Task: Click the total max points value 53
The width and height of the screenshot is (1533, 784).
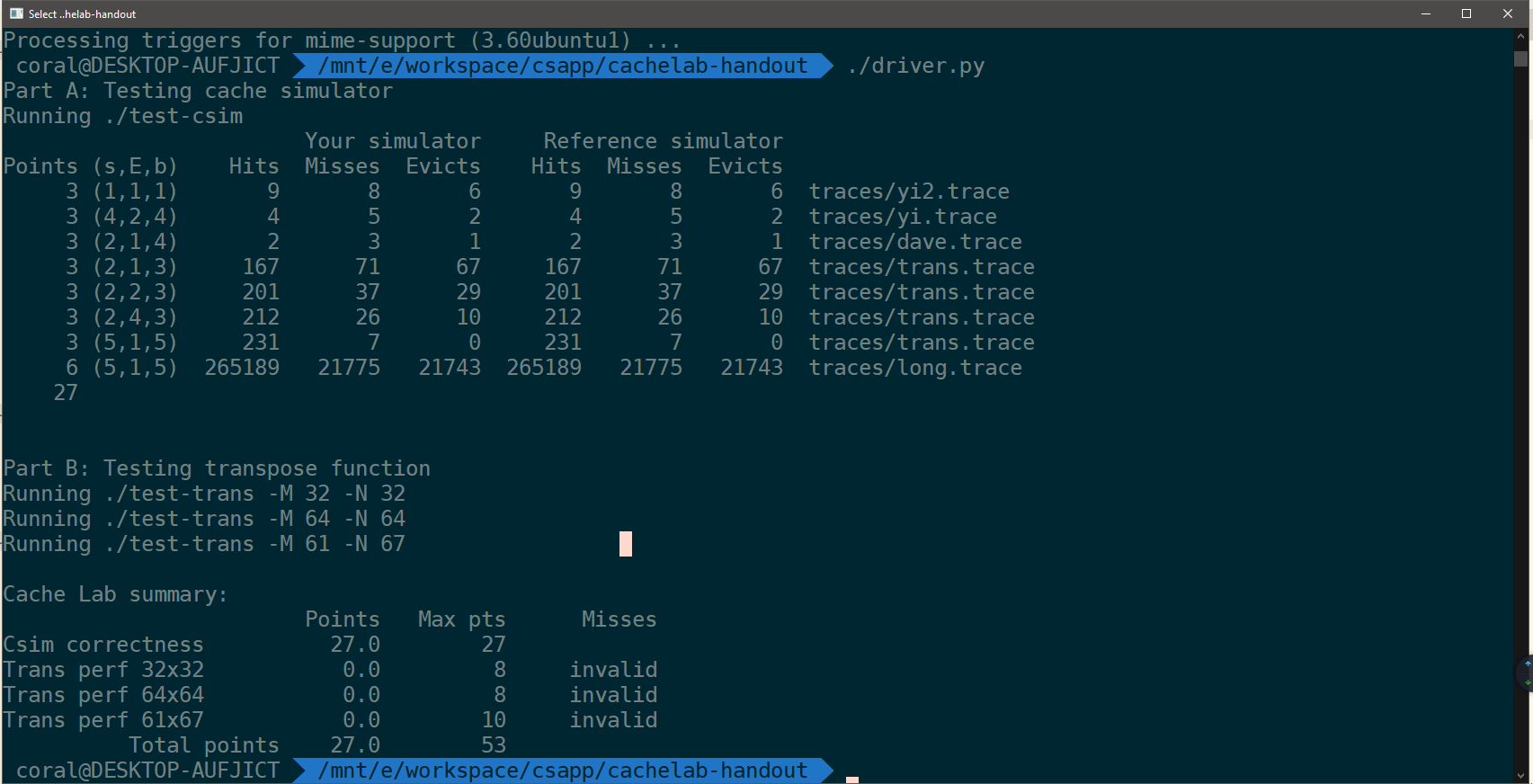Action: (x=494, y=745)
